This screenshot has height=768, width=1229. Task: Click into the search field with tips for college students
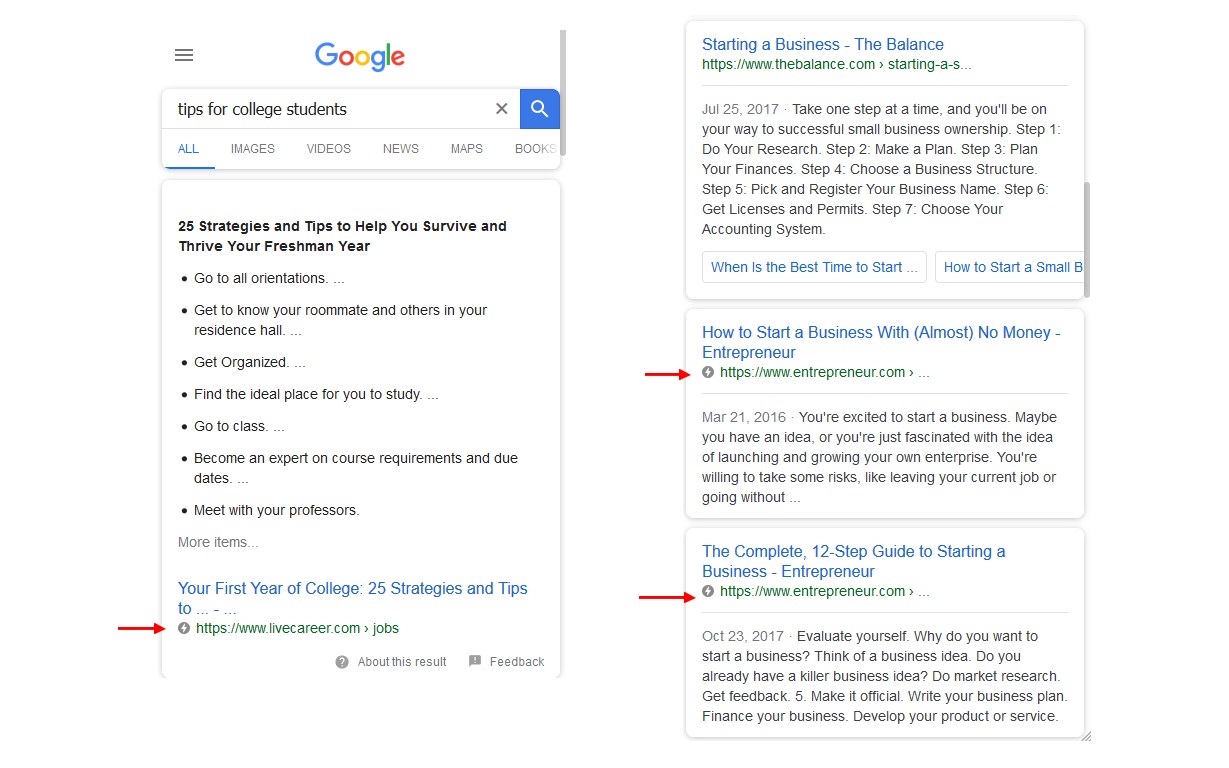point(330,109)
